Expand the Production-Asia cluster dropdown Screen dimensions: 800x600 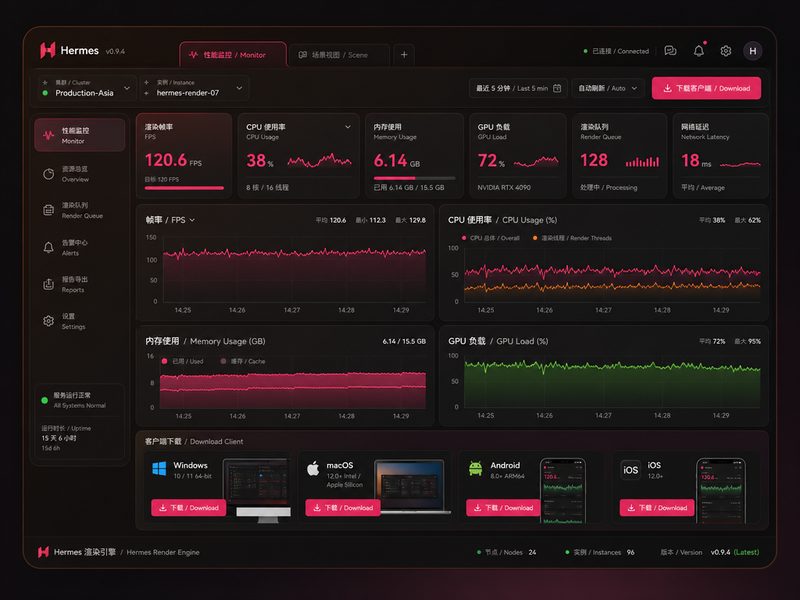(87, 88)
